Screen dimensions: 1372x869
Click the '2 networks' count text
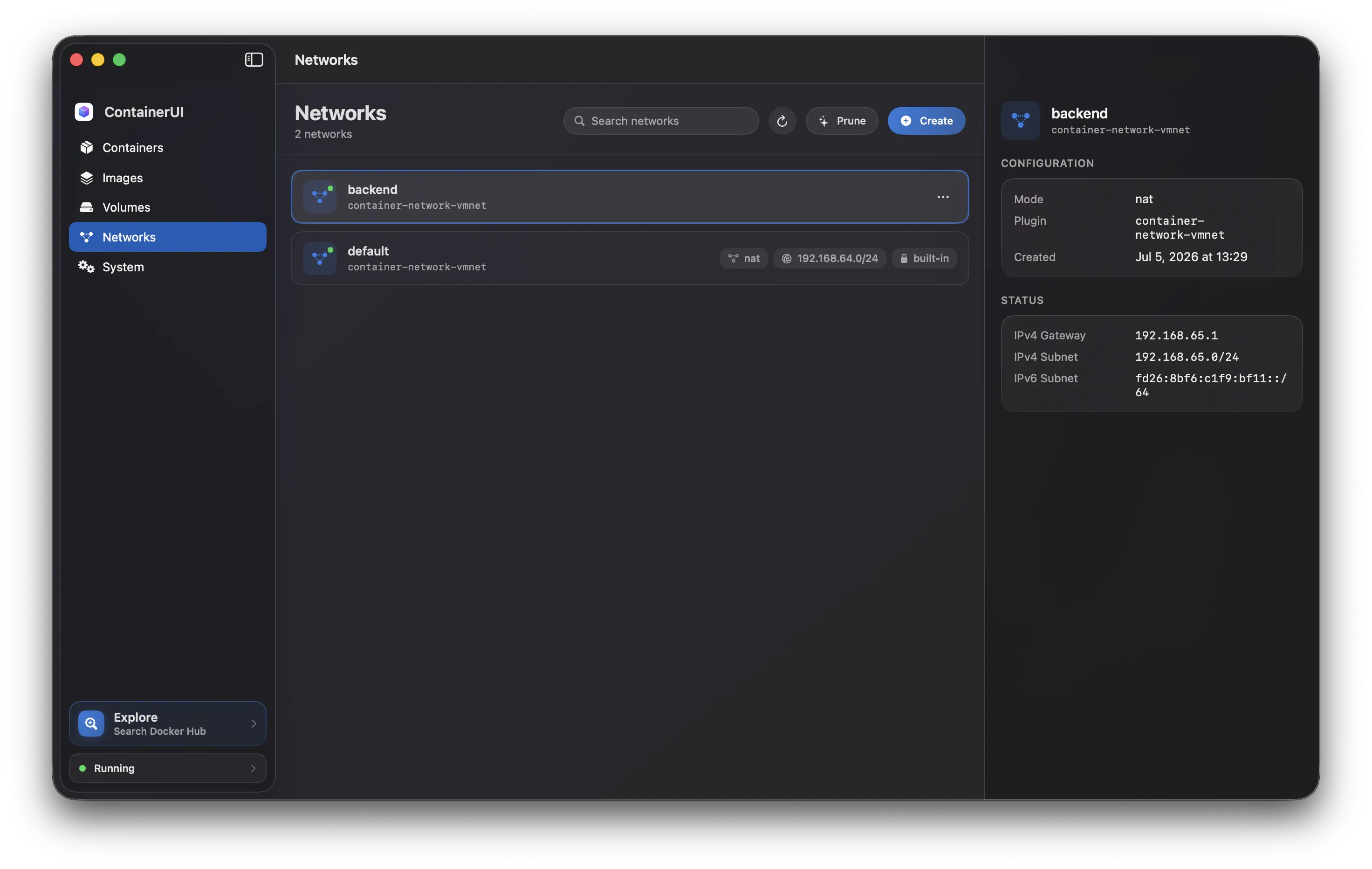(323, 134)
